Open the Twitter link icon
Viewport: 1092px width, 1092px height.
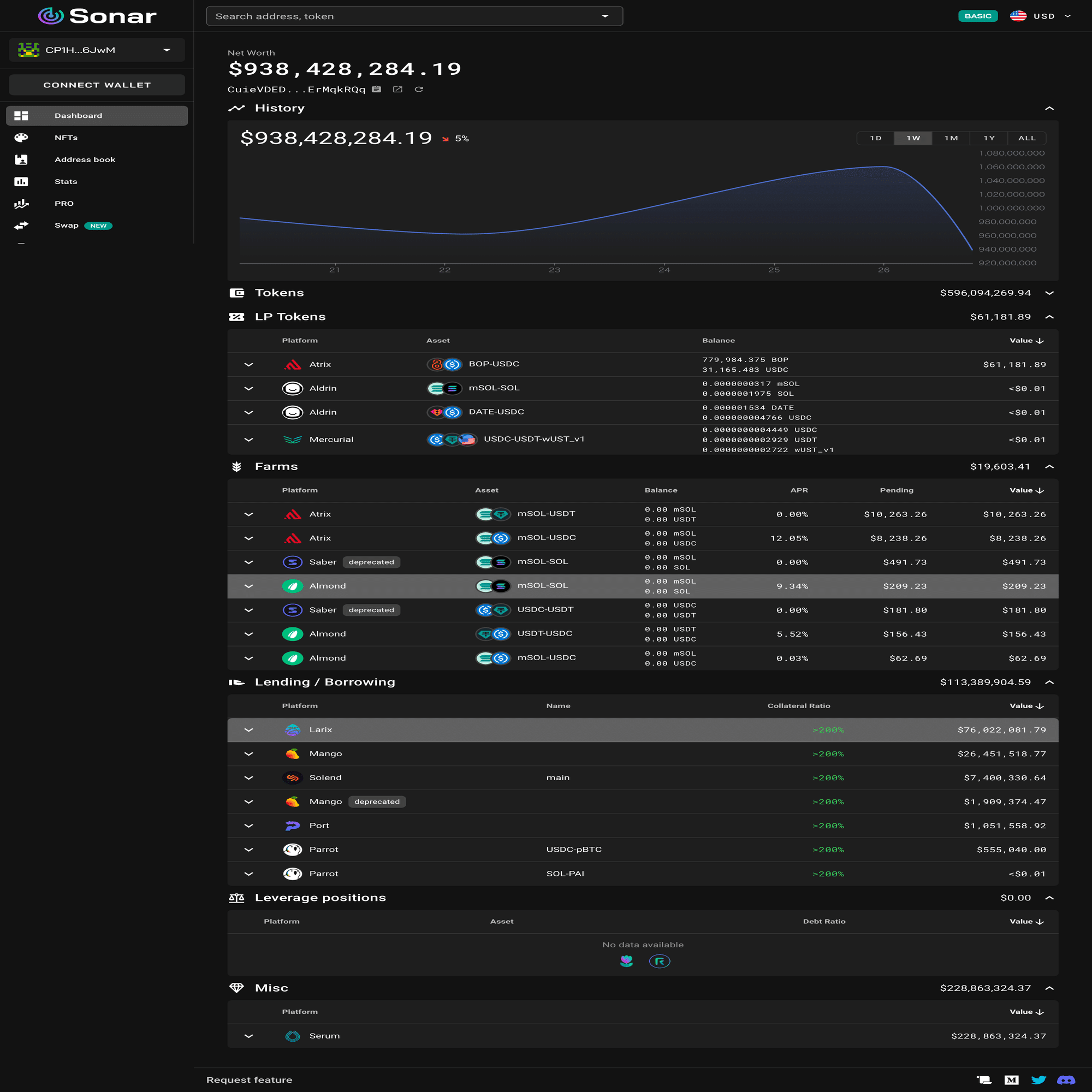[1038, 1079]
